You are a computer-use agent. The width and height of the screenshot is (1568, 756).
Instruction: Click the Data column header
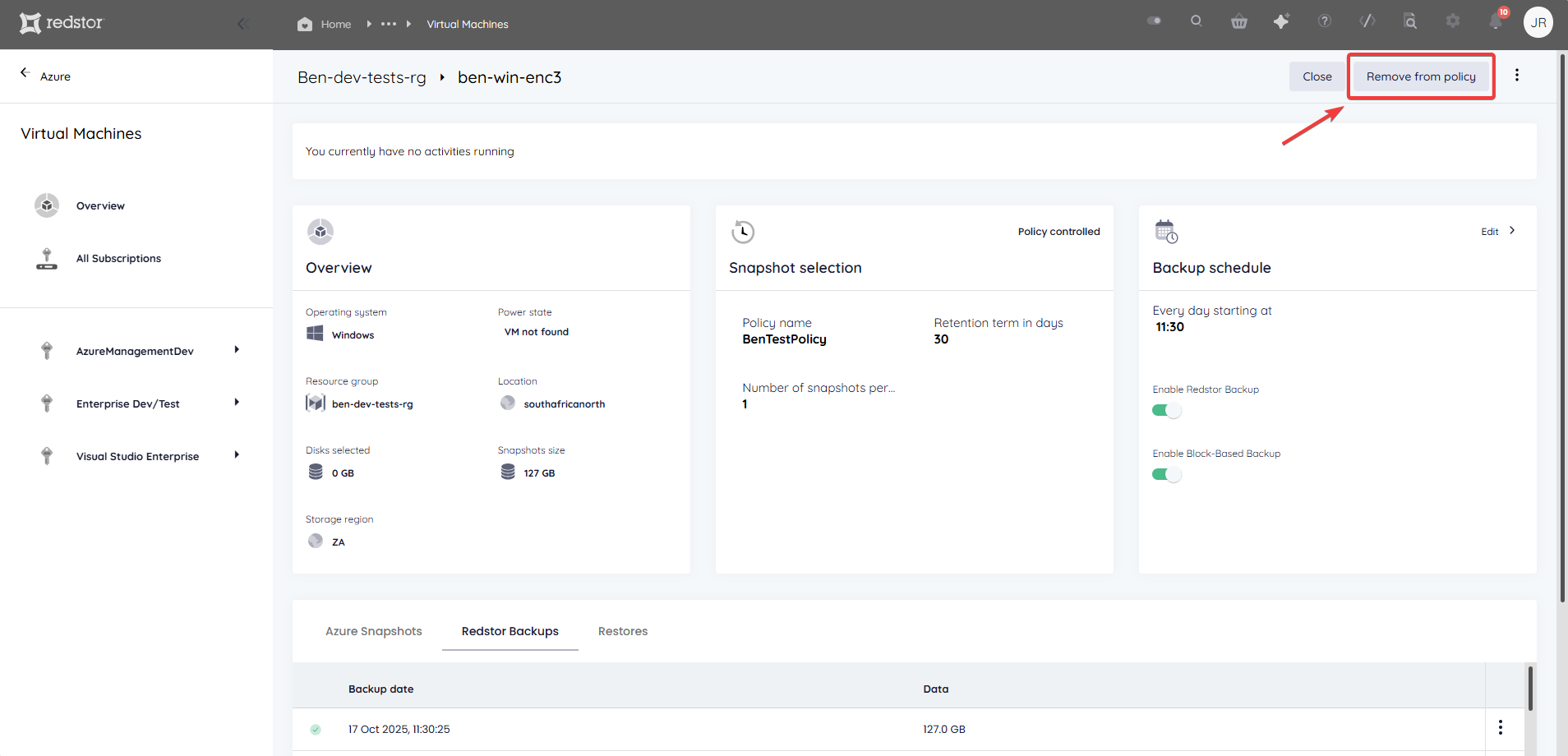[935, 689]
